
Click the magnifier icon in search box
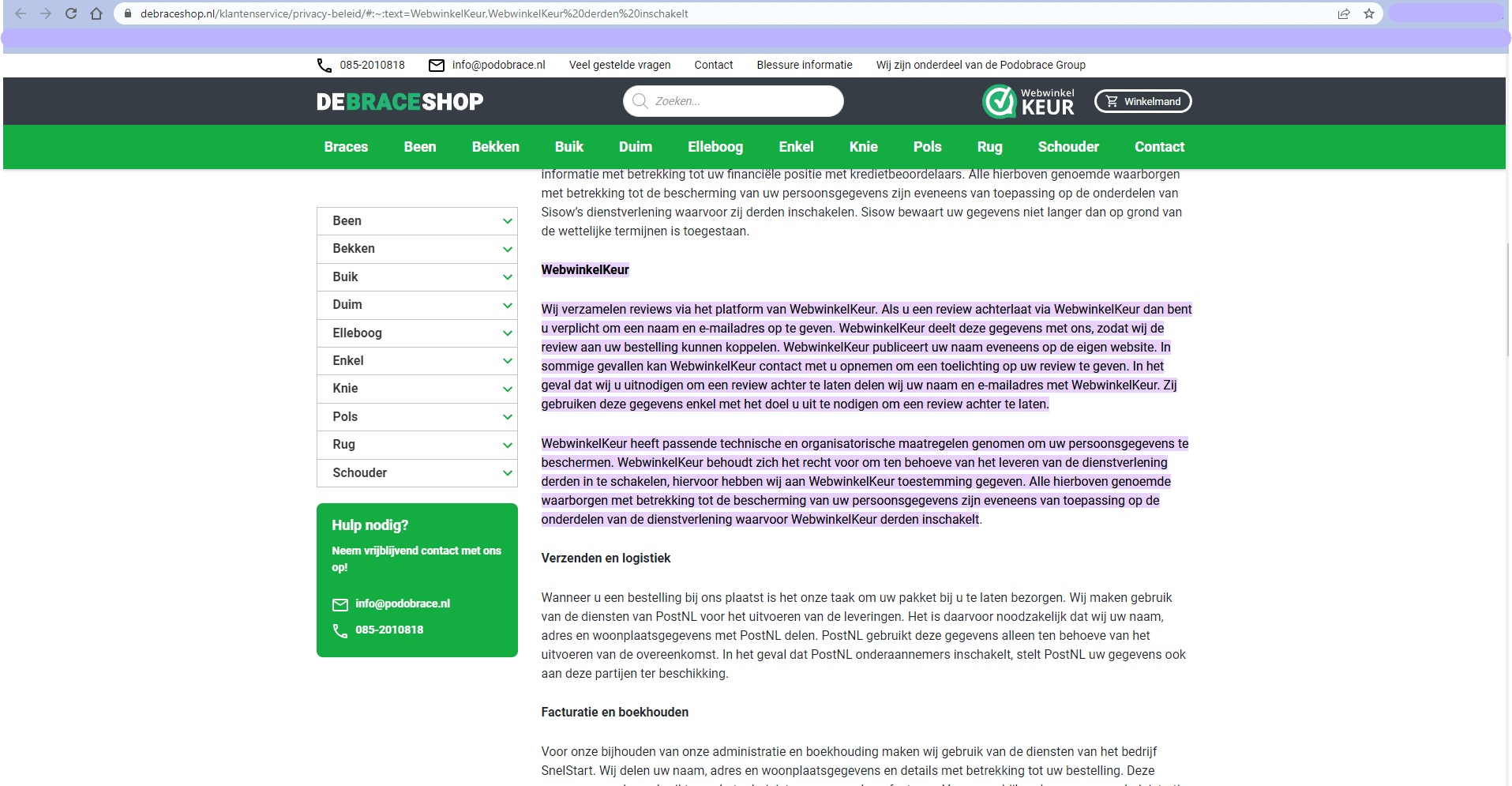click(x=640, y=101)
